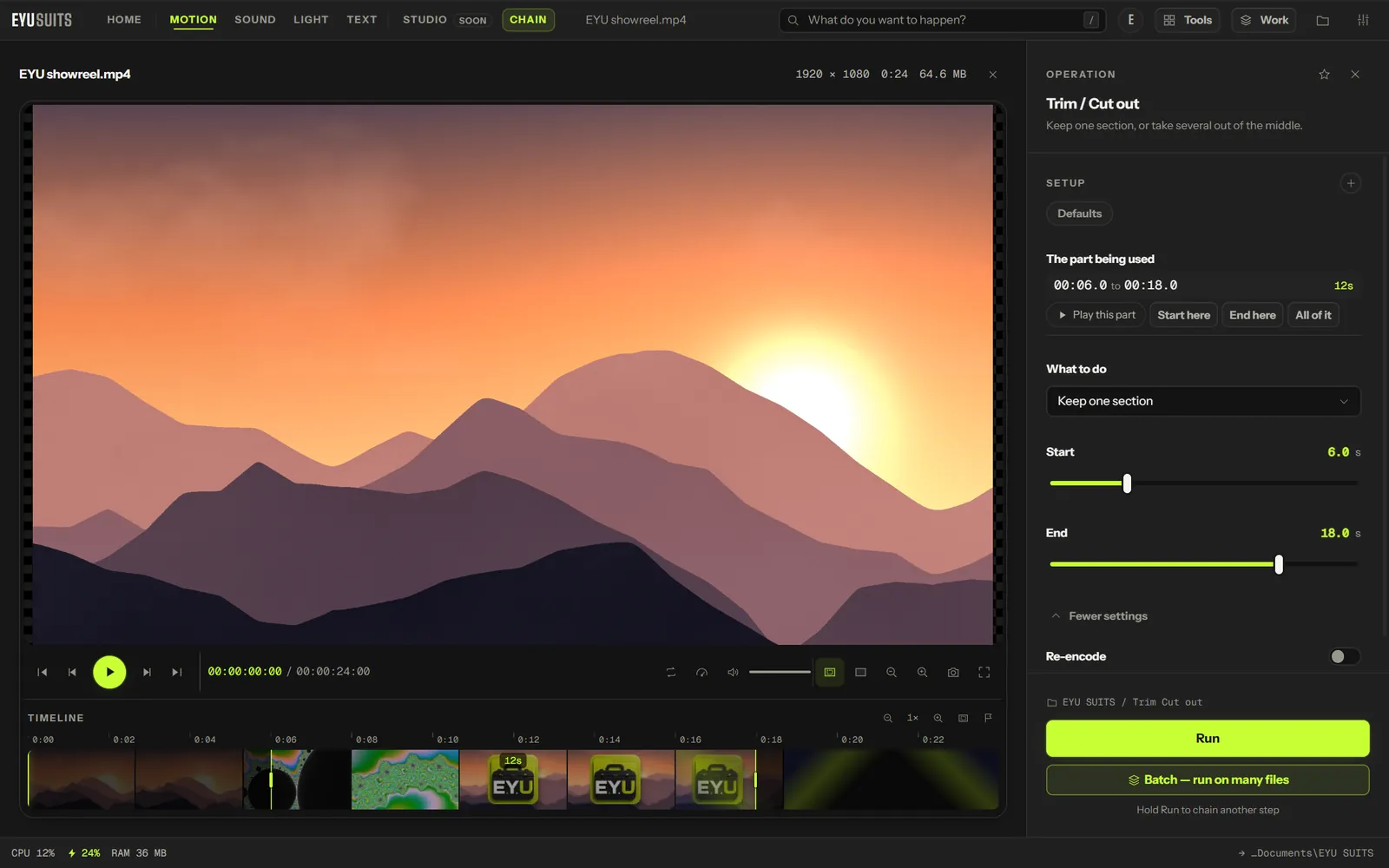Viewport: 1389px width, 868px height.
Task: Step back one frame
Action: pyautogui.click(x=72, y=672)
